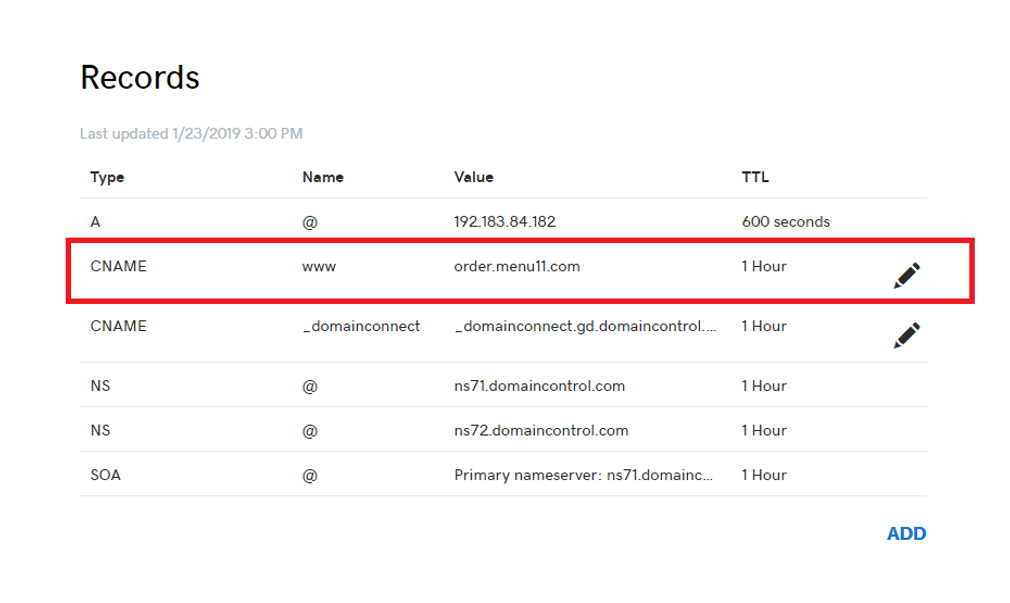Image resolution: width=1010 pixels, height=603 pixels.
Task: Click the CNAME type cell for _domainconnect
Action: click(119, 326)
